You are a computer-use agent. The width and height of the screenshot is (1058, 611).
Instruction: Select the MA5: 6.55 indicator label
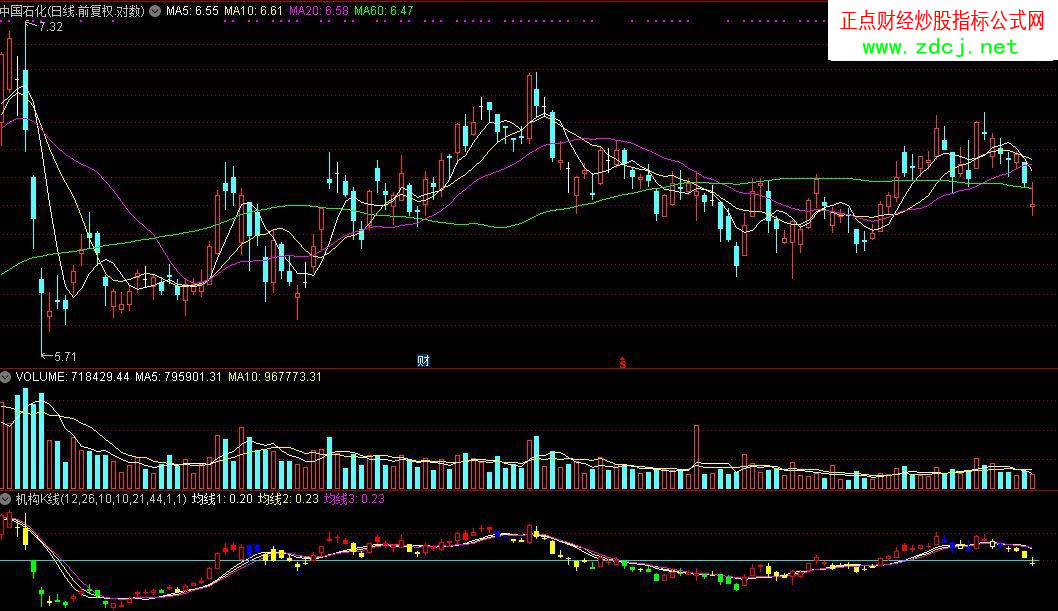pos(192,11)
